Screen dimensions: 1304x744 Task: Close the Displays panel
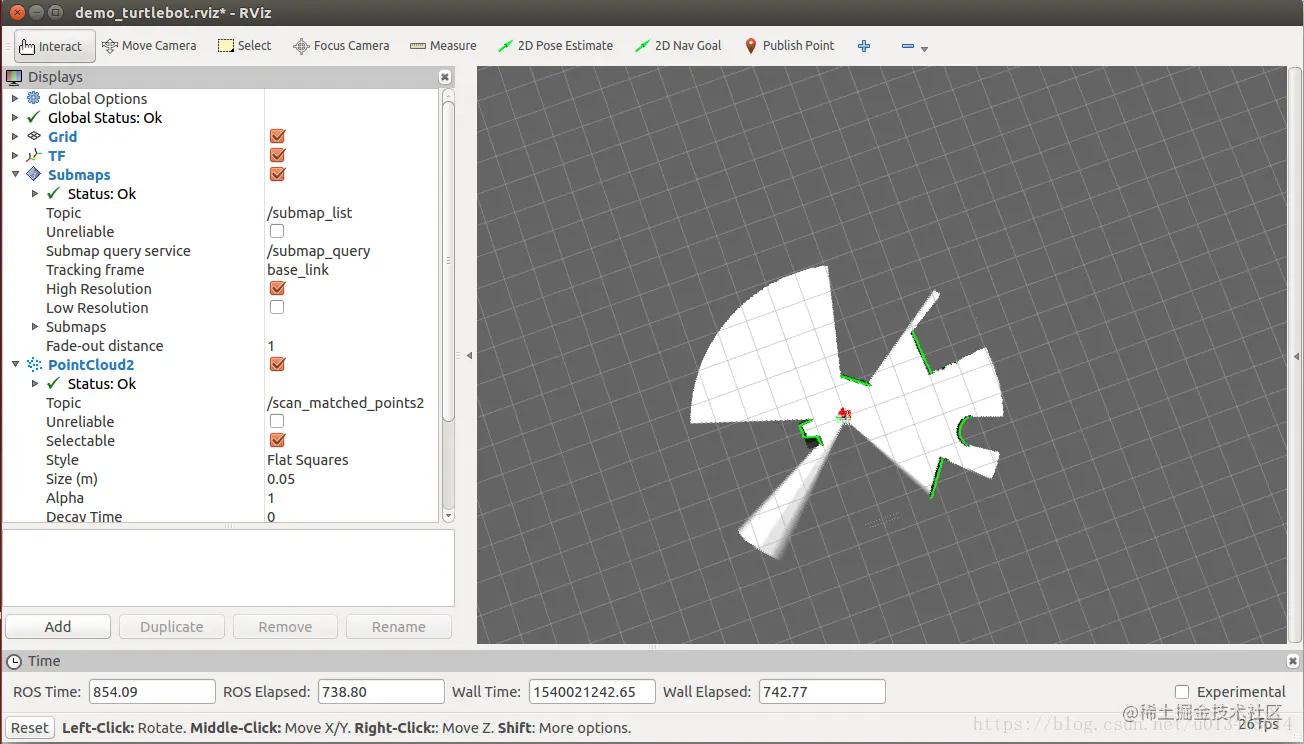(445, 77)
